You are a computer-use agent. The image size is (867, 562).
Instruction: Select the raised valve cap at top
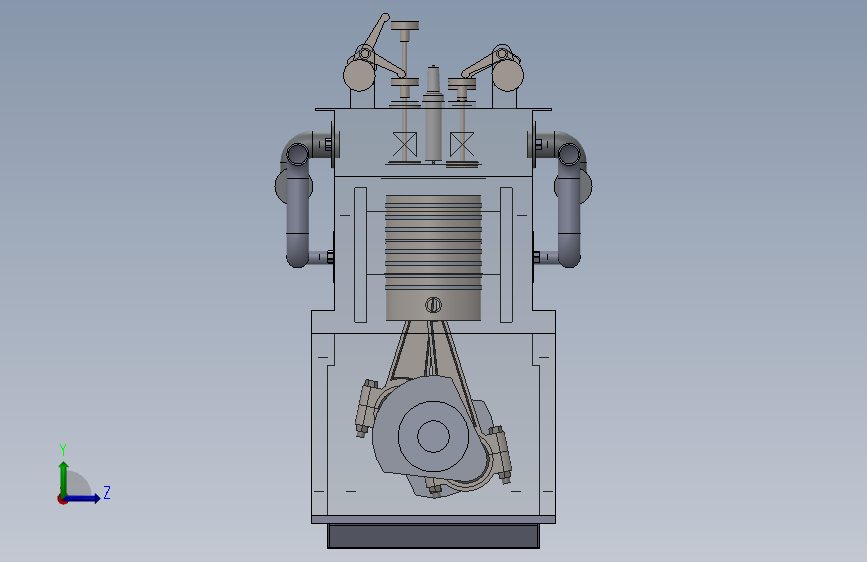click(405, 25)
